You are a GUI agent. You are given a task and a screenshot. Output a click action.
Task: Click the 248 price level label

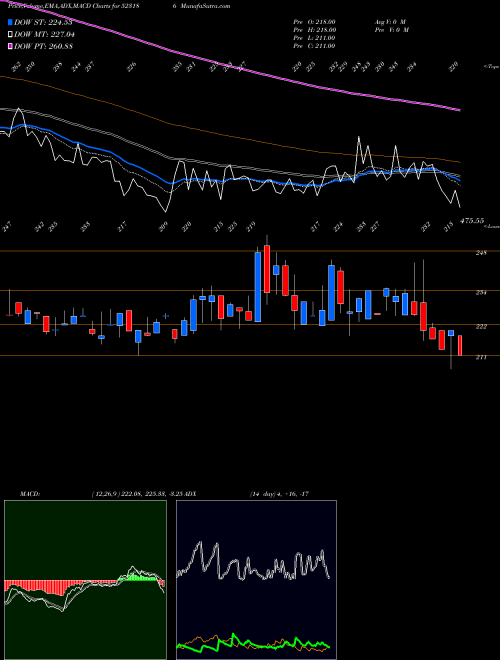coord(481,253)
